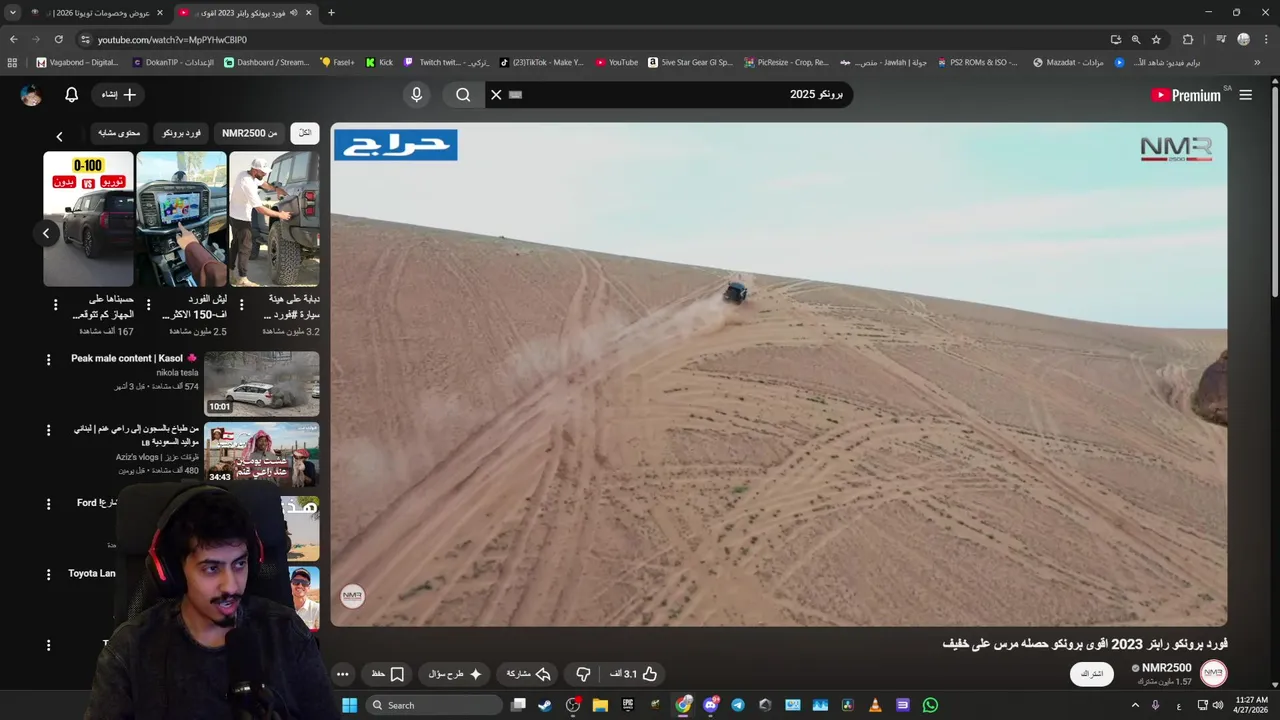Open the Windows Start menu
The height and width of the screenshot is (720, 1280).
(x=349, y=705)
